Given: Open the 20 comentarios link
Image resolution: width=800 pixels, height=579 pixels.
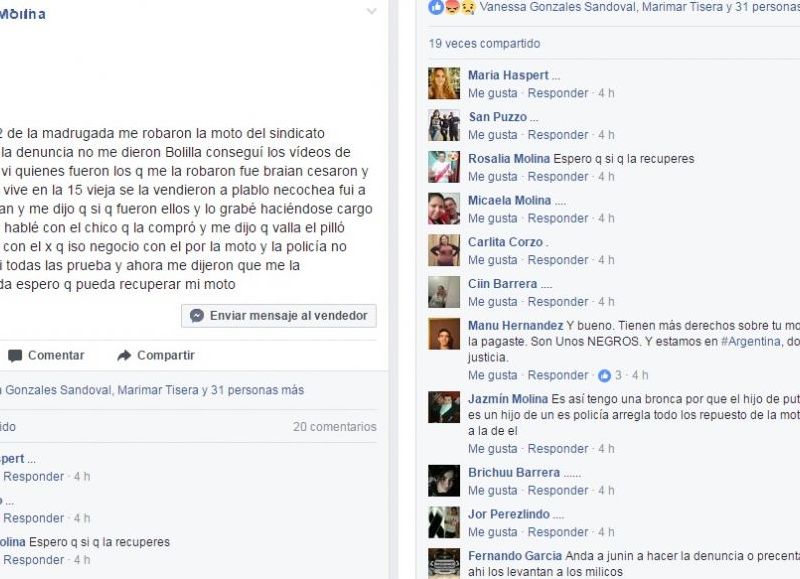Looking at the screenshot, I should point(335,426).
